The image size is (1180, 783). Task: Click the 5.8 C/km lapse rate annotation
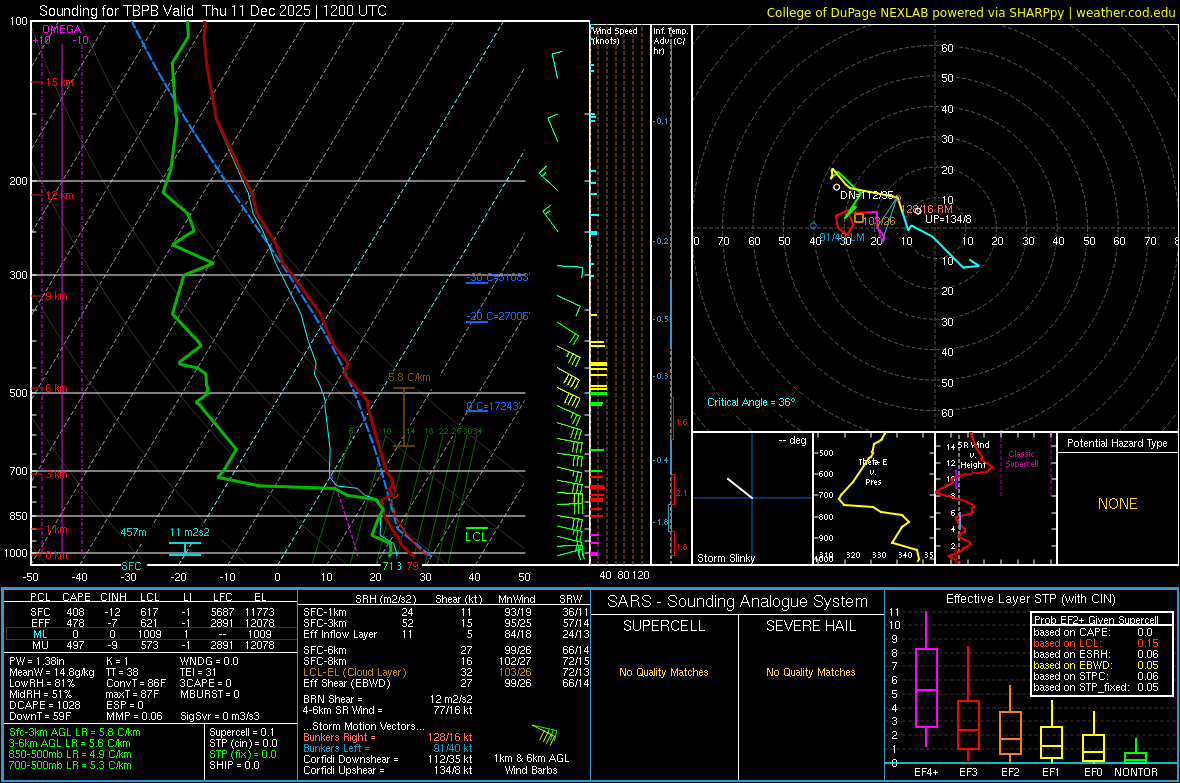tap(409, 377)
